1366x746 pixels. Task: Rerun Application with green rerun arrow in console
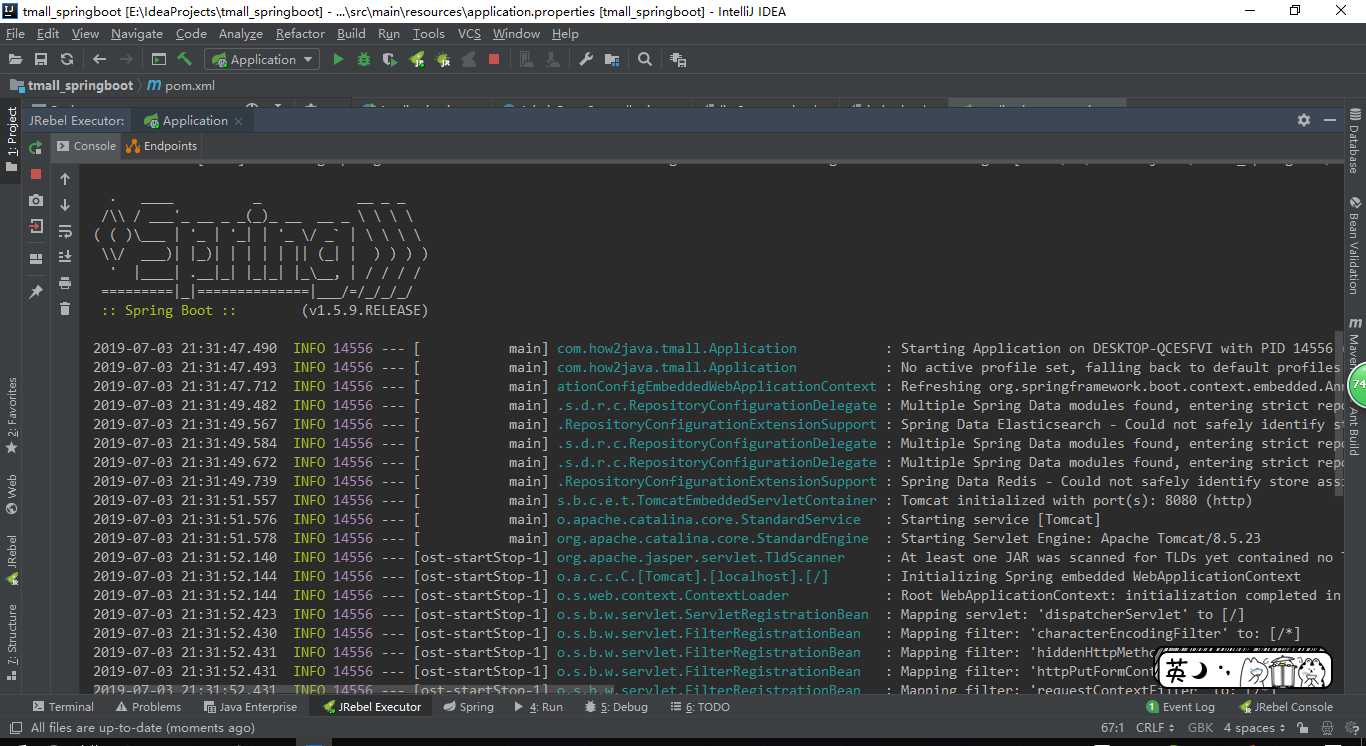pos(36,147)
